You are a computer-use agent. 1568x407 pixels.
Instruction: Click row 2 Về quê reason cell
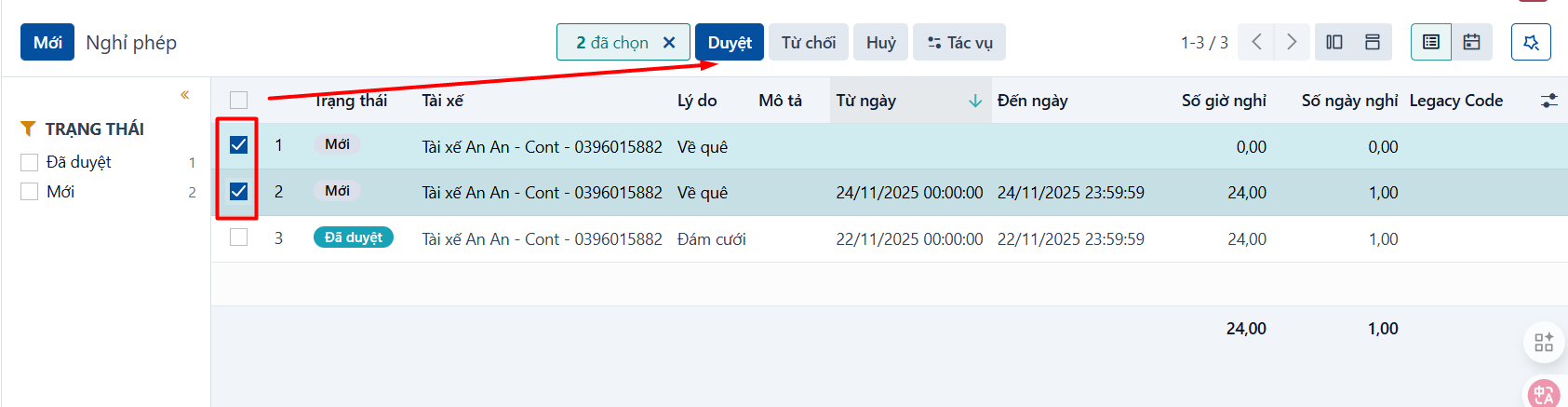pyautogui.click(x=703, y=193)
